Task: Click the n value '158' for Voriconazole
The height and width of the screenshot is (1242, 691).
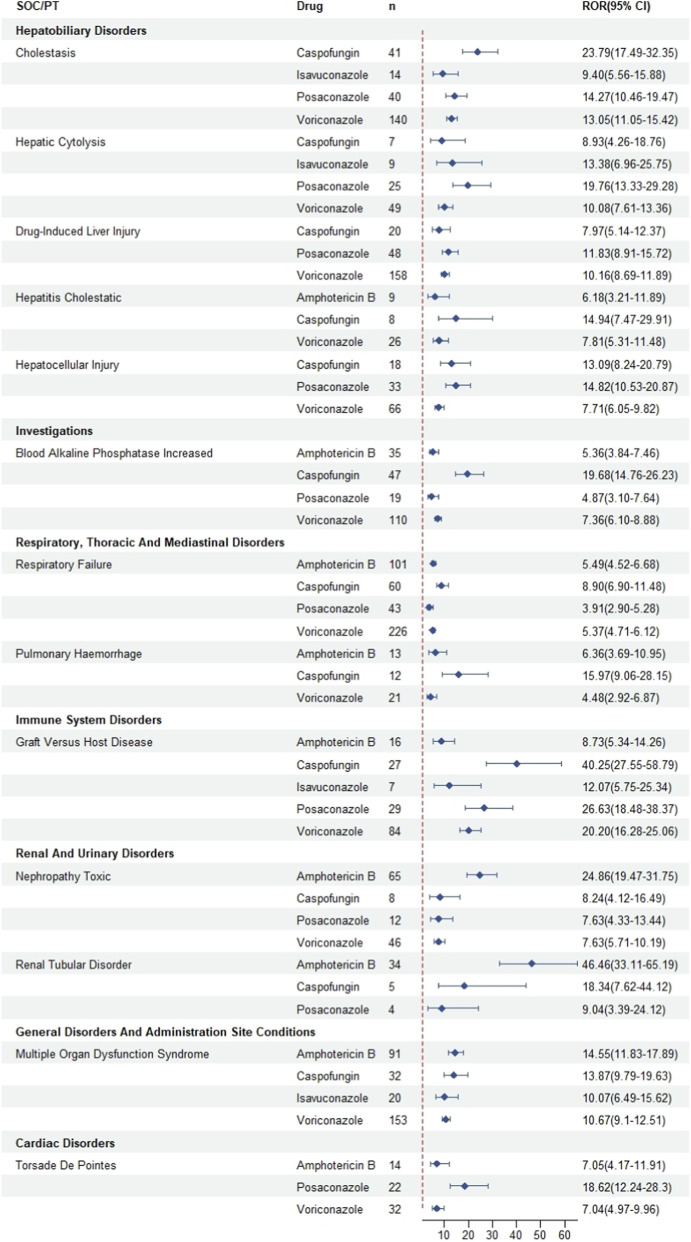Action: pyautogui.click(x=398, y=275)
